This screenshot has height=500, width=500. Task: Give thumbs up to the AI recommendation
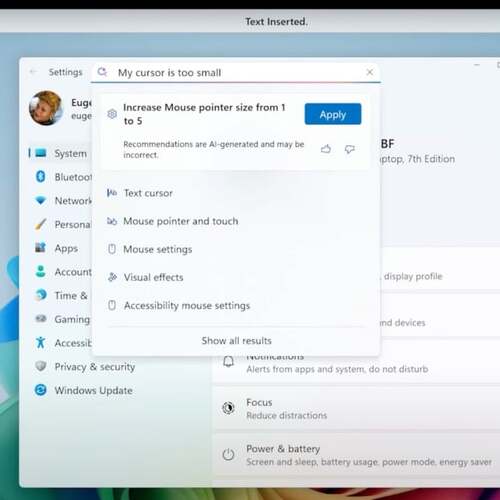click(x=326, y=149)
